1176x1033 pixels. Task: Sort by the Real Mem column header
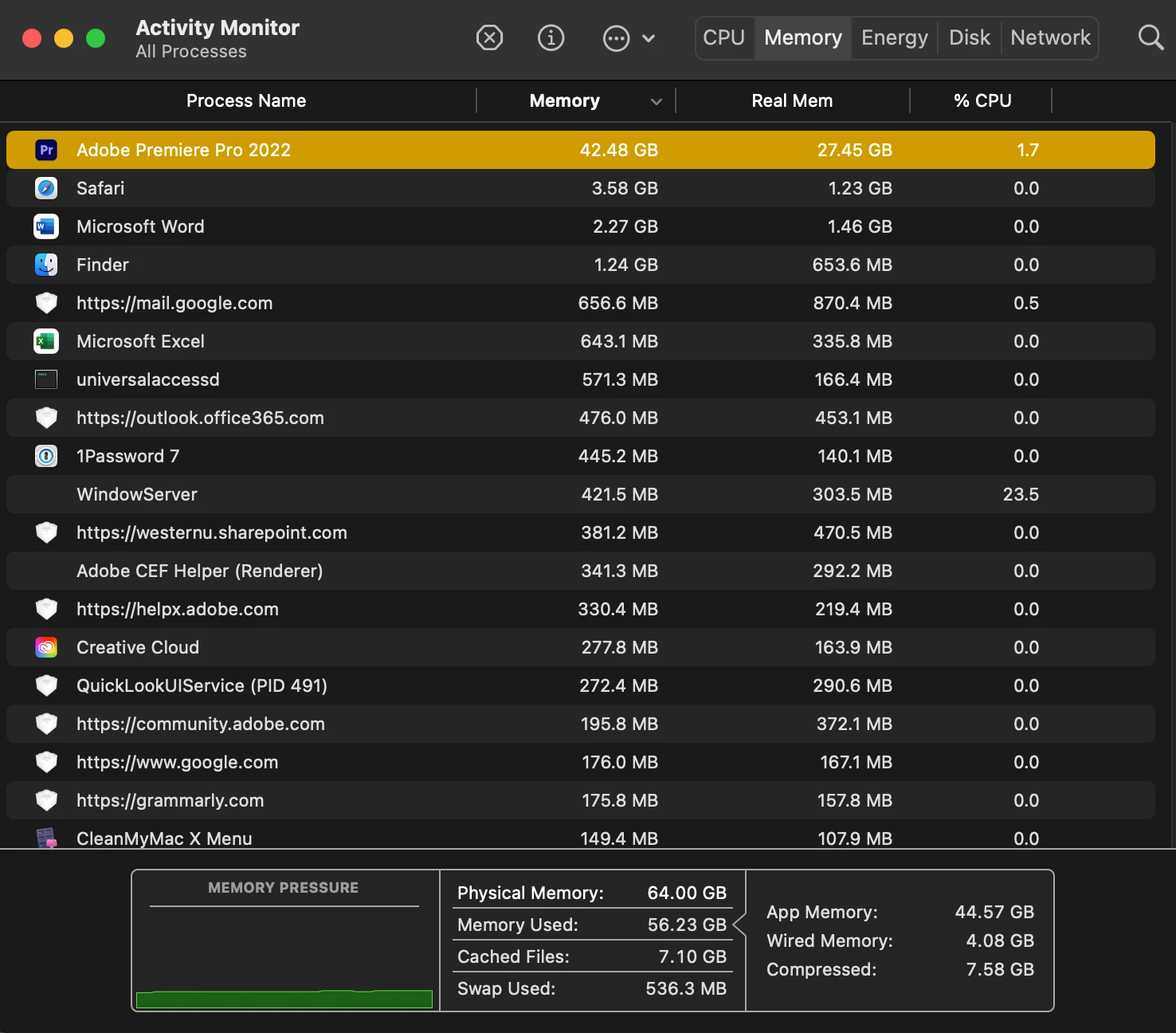tap(792, 100)
